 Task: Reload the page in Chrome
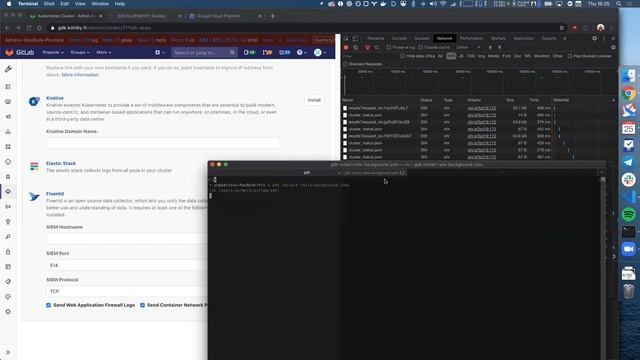[x=29, y=28]
